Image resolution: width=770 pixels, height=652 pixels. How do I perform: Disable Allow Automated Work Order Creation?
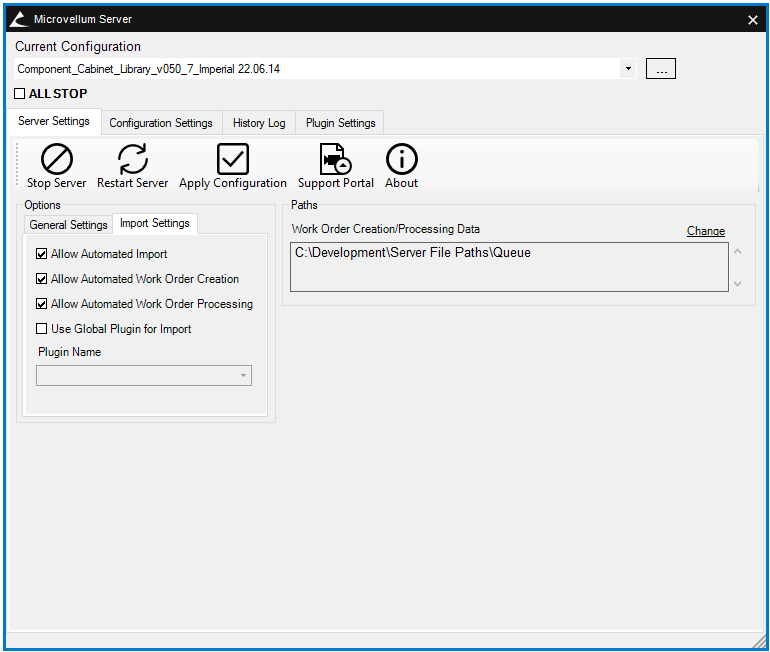42,279
